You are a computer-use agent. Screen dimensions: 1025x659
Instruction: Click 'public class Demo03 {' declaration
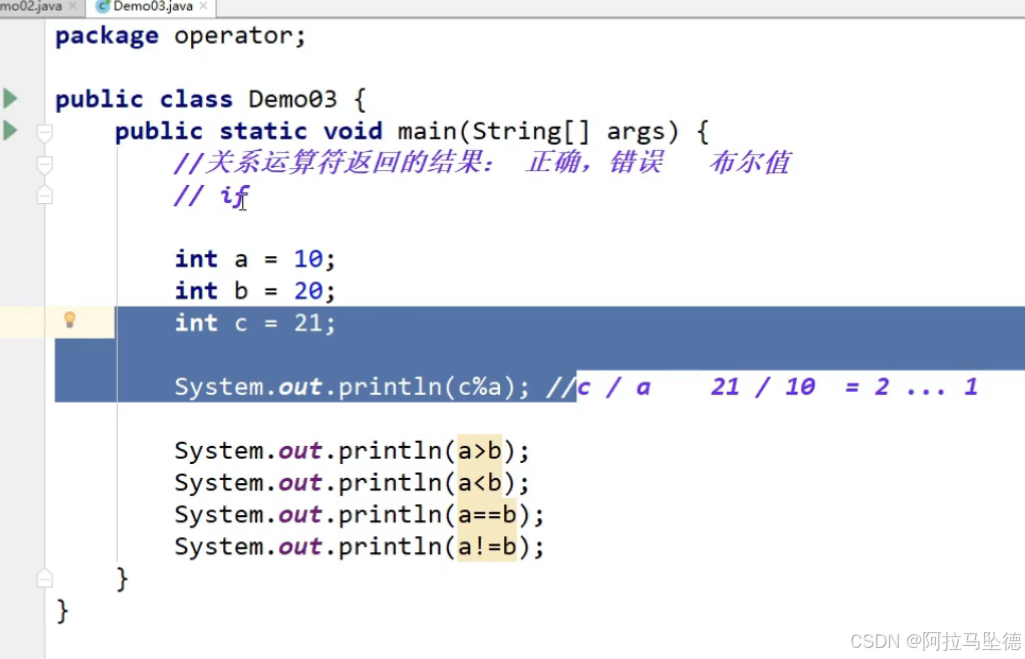click(x=210, y=99)
